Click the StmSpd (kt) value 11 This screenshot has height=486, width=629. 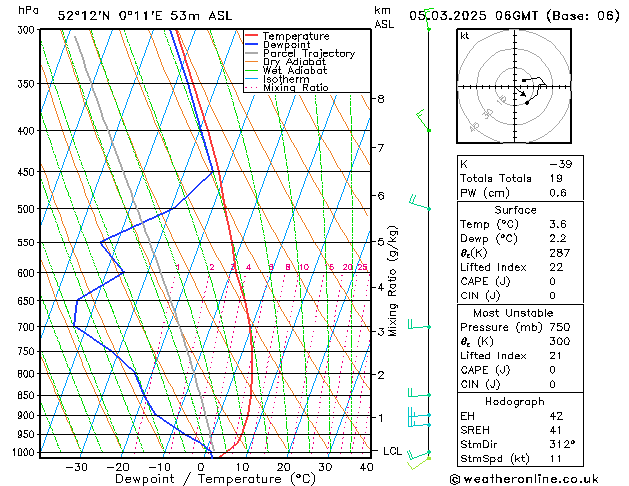pos(556,459)
